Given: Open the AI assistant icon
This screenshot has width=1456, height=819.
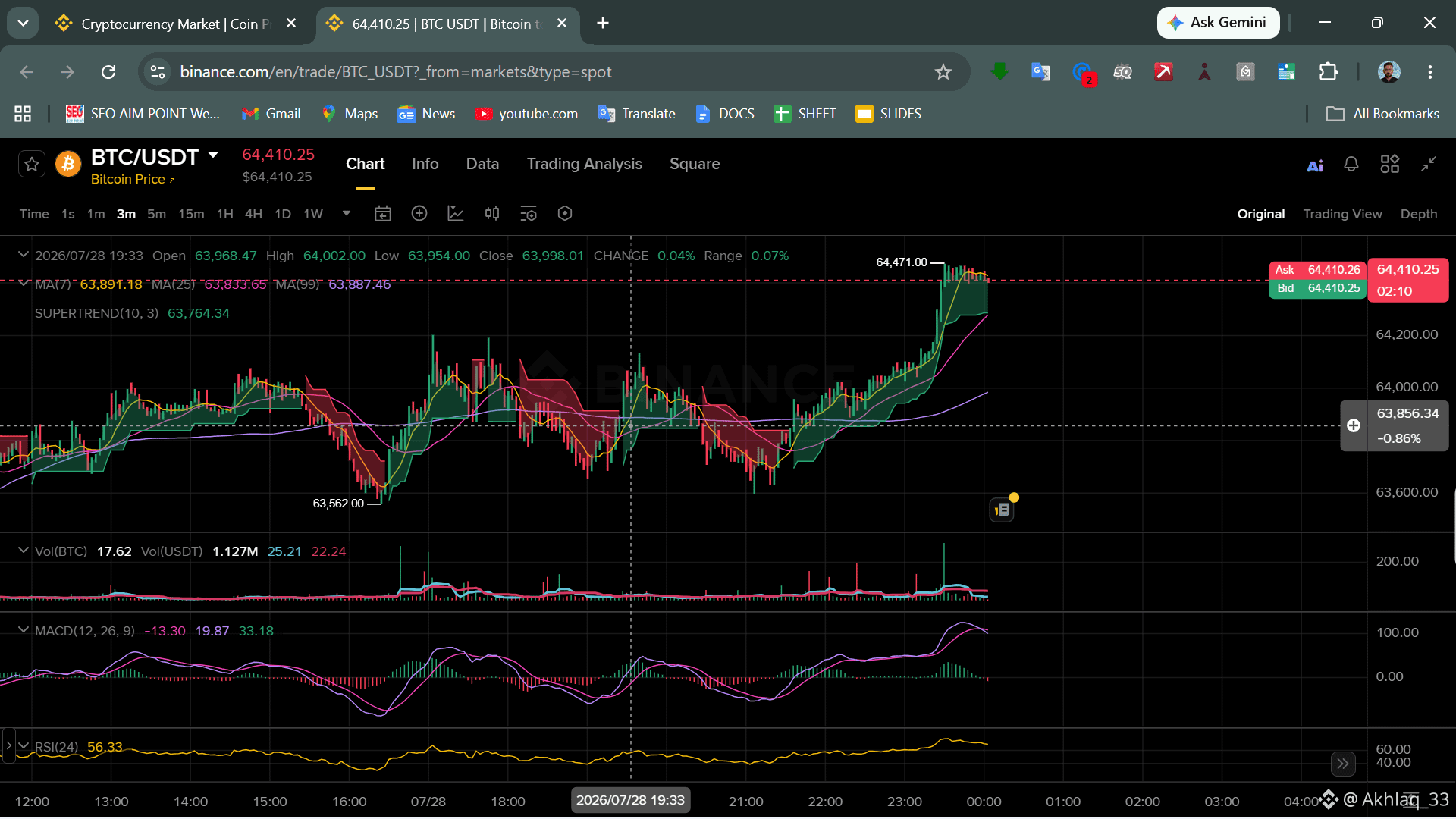Looking at the screenshot, I should [1315, 165].
